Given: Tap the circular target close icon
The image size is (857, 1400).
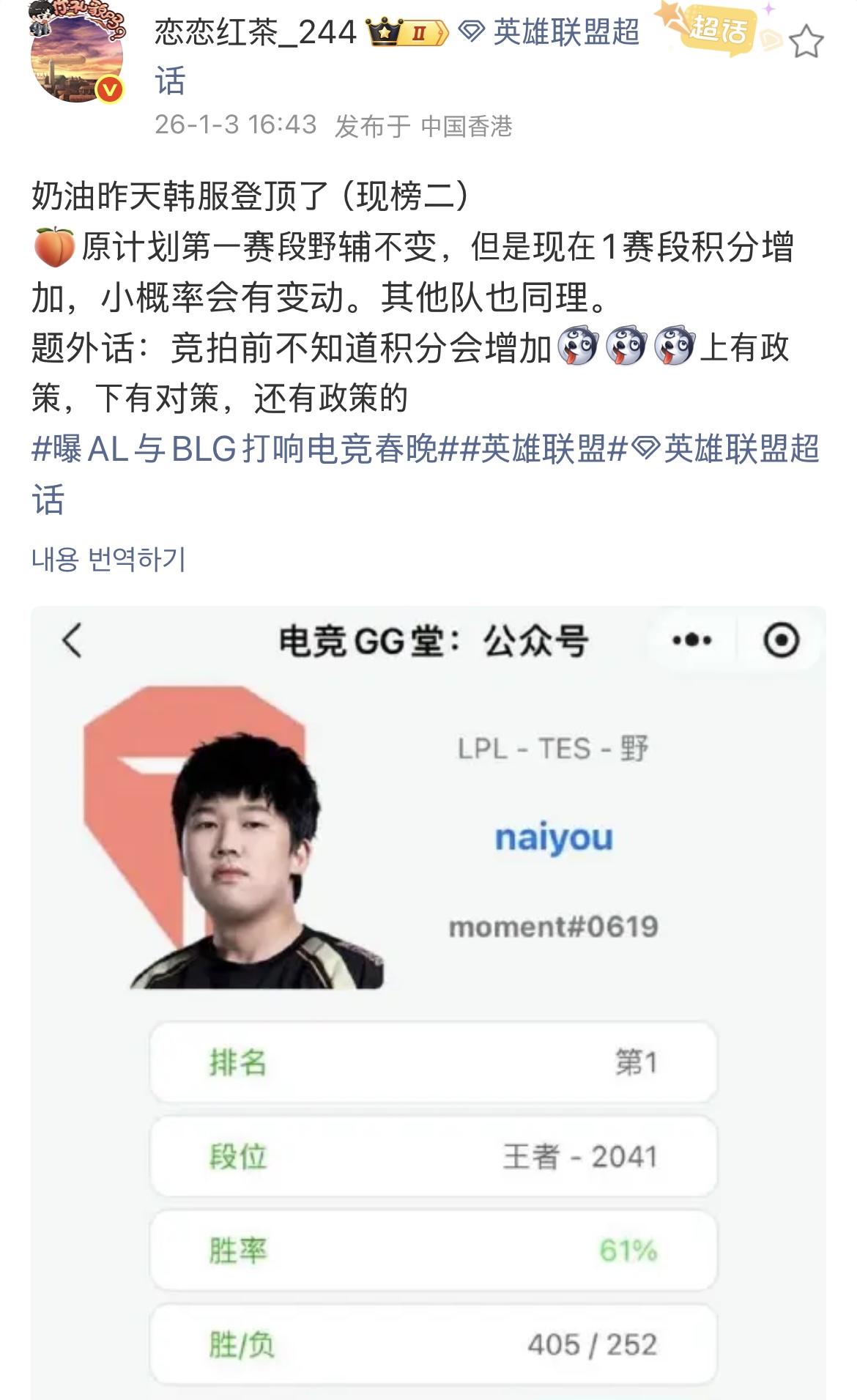Looking at the screenshot, I should [781, 640].
